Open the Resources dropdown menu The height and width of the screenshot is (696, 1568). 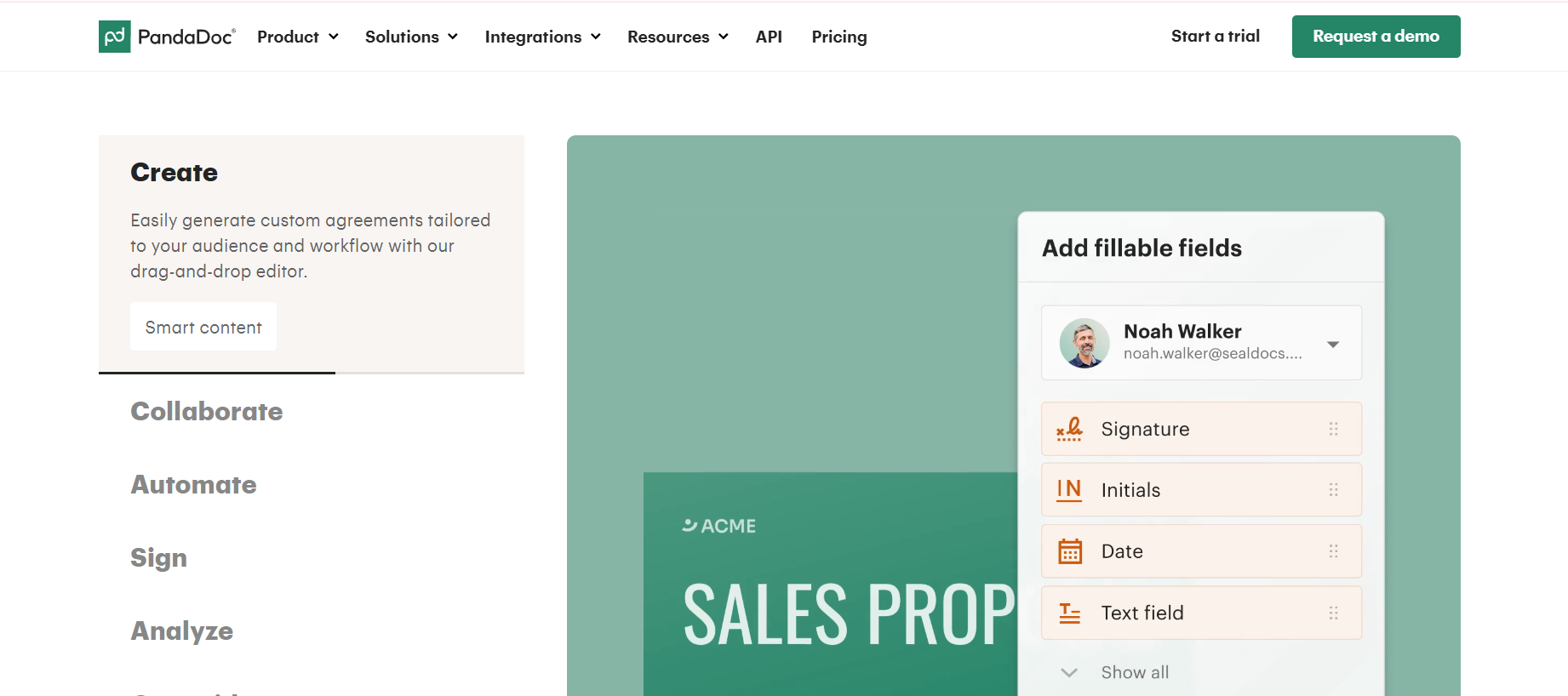pyautogui.click(x=678, y=37)
